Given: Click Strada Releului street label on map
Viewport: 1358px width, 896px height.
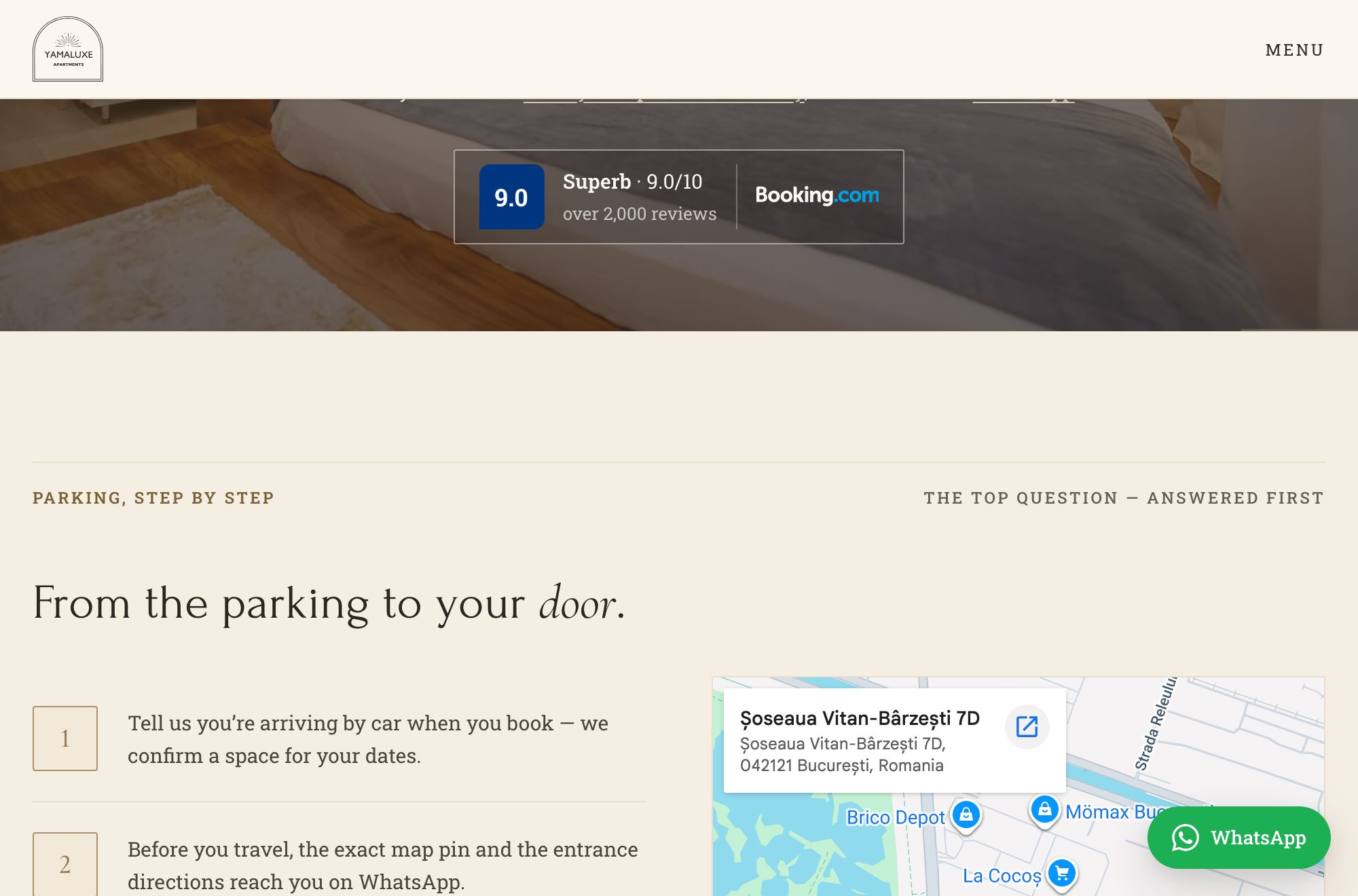Looking at the screenshot, I should click(x=1156, y=724).
